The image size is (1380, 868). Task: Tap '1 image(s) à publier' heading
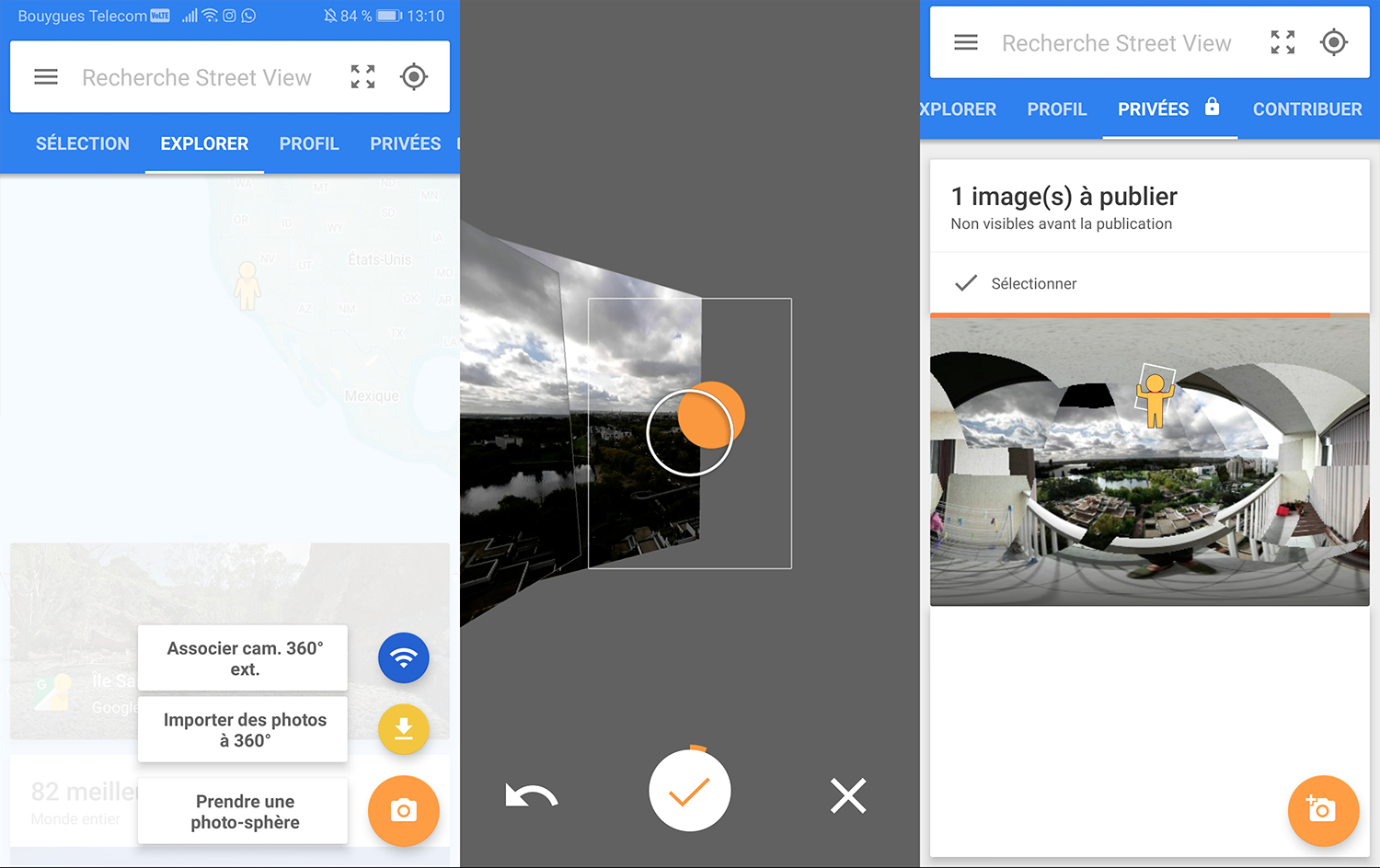[x=1064, y=196]
